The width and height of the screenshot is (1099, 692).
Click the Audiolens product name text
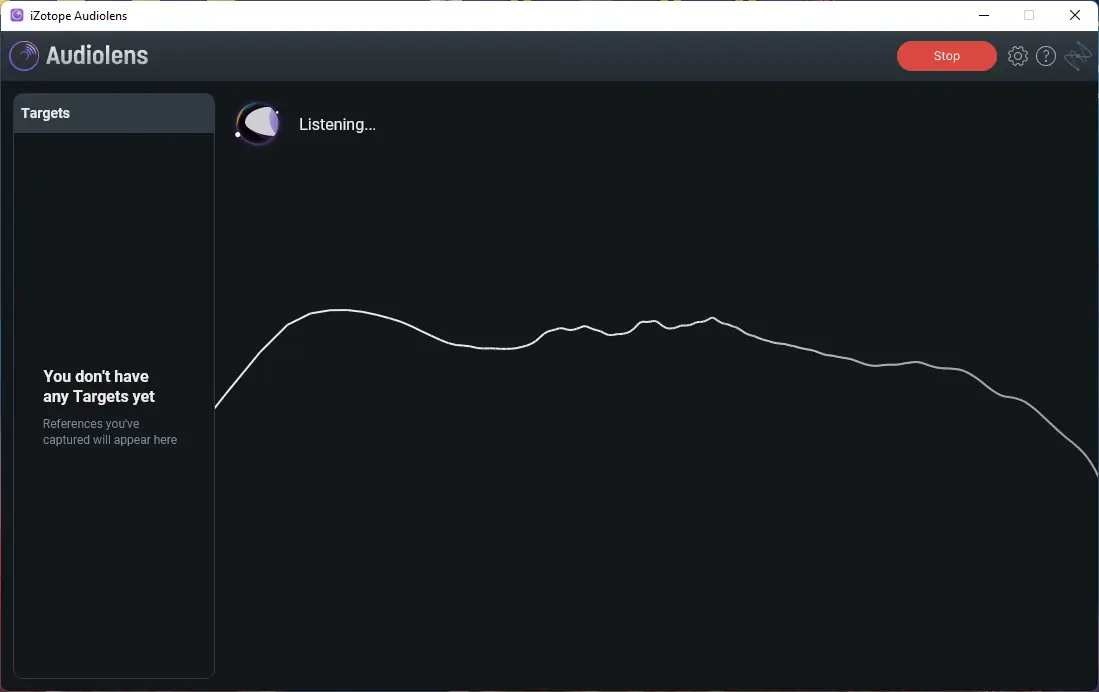[x=97, y=55]
